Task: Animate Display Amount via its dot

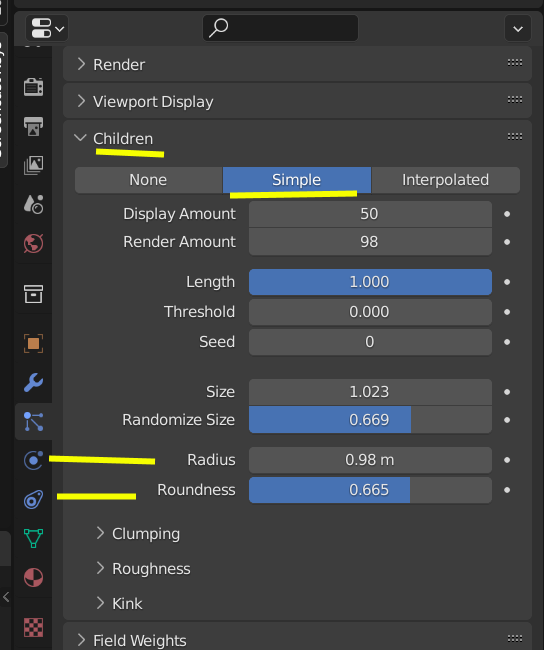Action: point(507,214)
